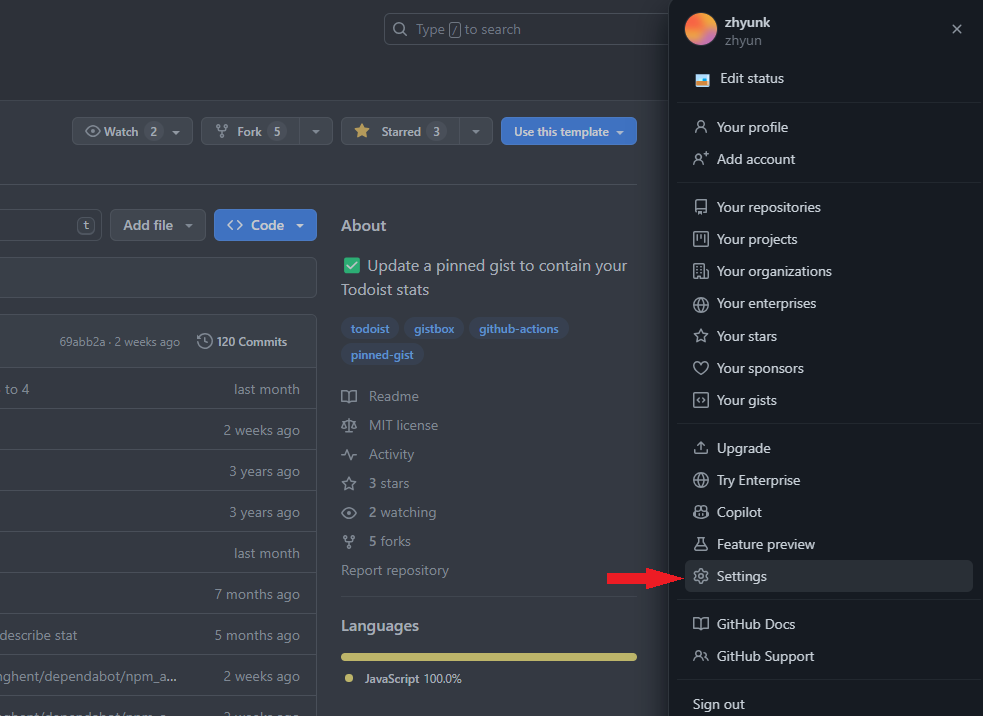Click the Copilot icon in menu

pyautogui.click(x=700, y=512)
